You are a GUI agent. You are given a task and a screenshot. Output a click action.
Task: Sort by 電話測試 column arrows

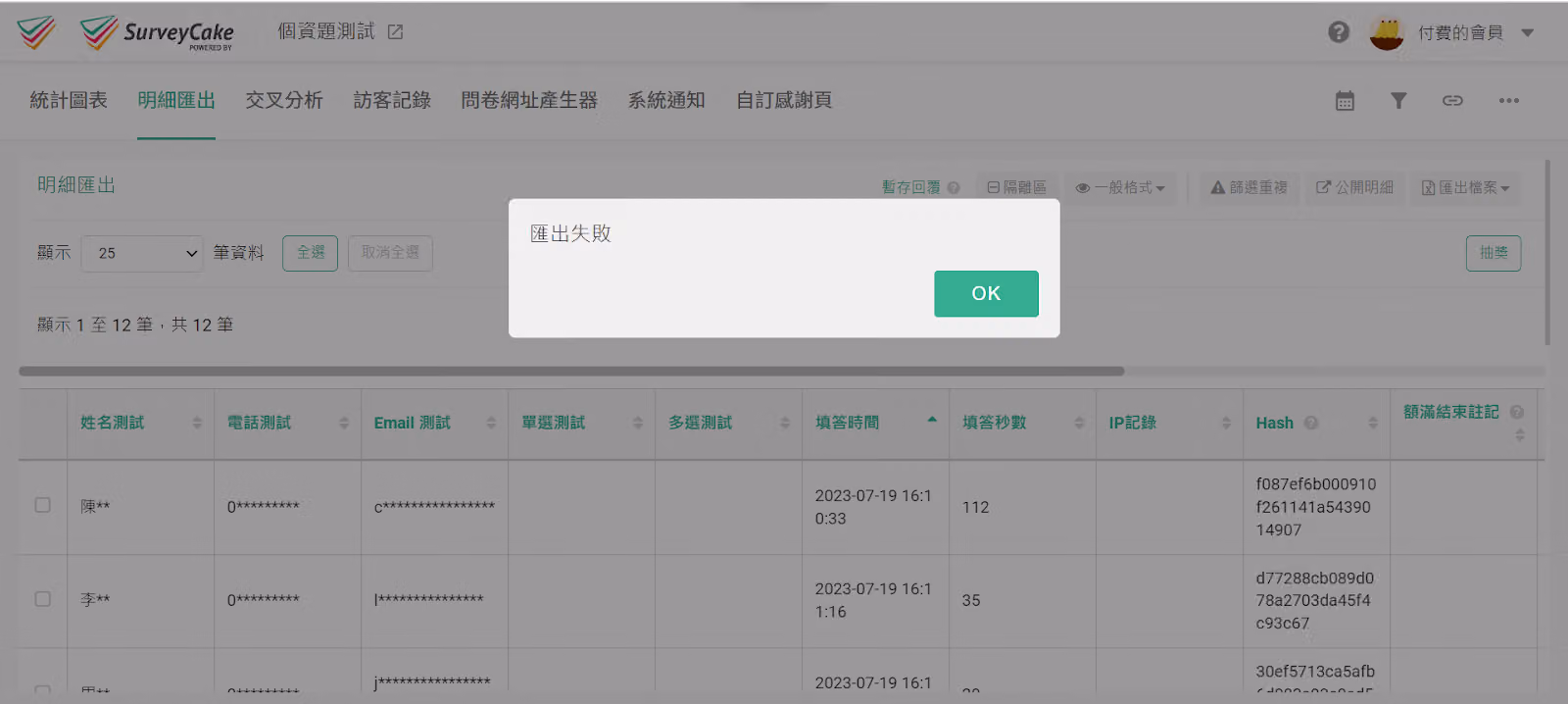(x=344, y=423)
